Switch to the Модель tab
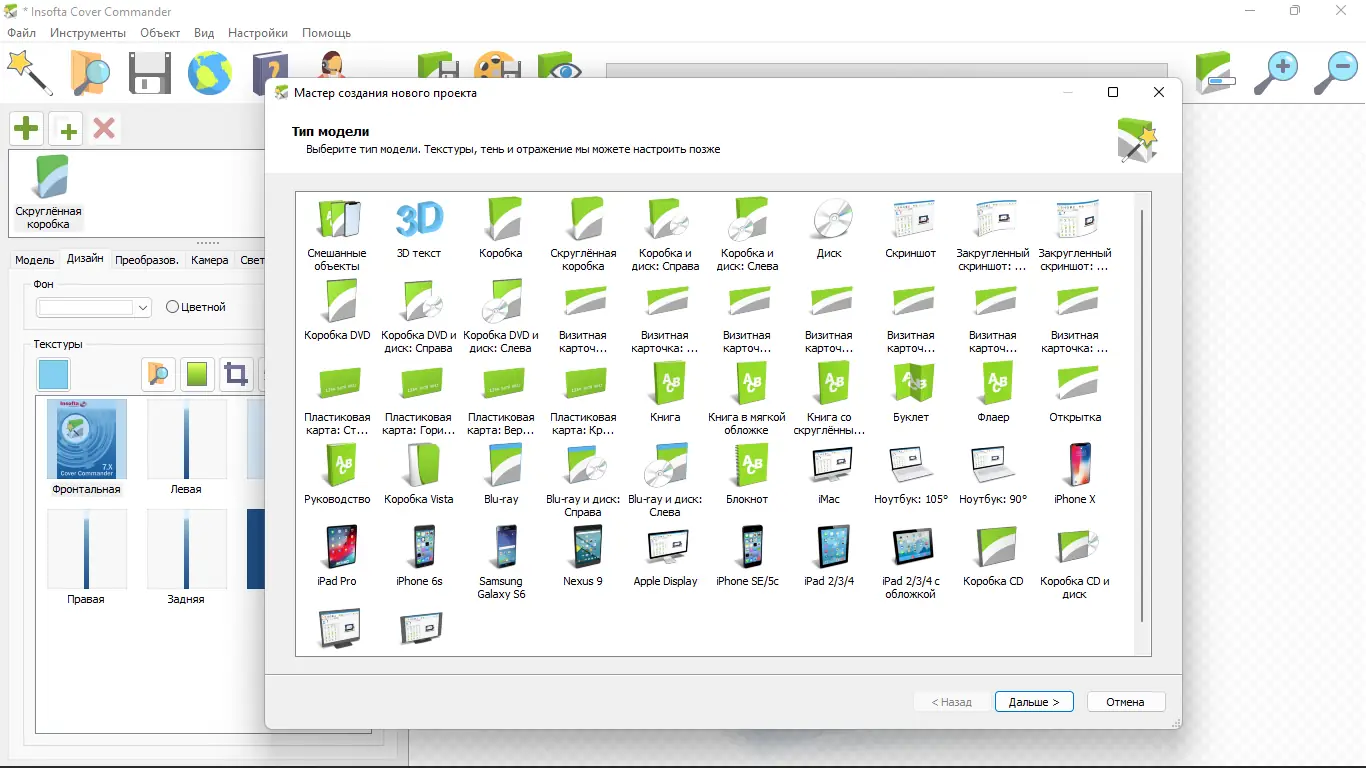1366x768 pixels. click(x=34, y=260)
